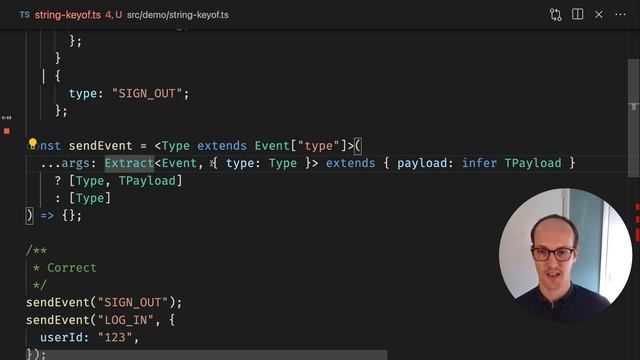
Task: Click the Correct comment text
Action: 72,268
